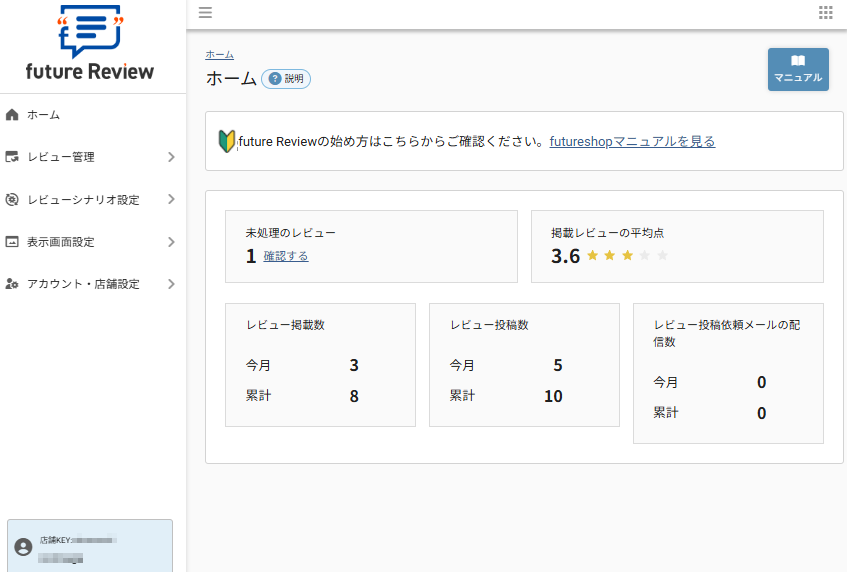The height and width of the screenshot is (572, 847).
Task: Click the beginner mark icon
Action: 227,142
